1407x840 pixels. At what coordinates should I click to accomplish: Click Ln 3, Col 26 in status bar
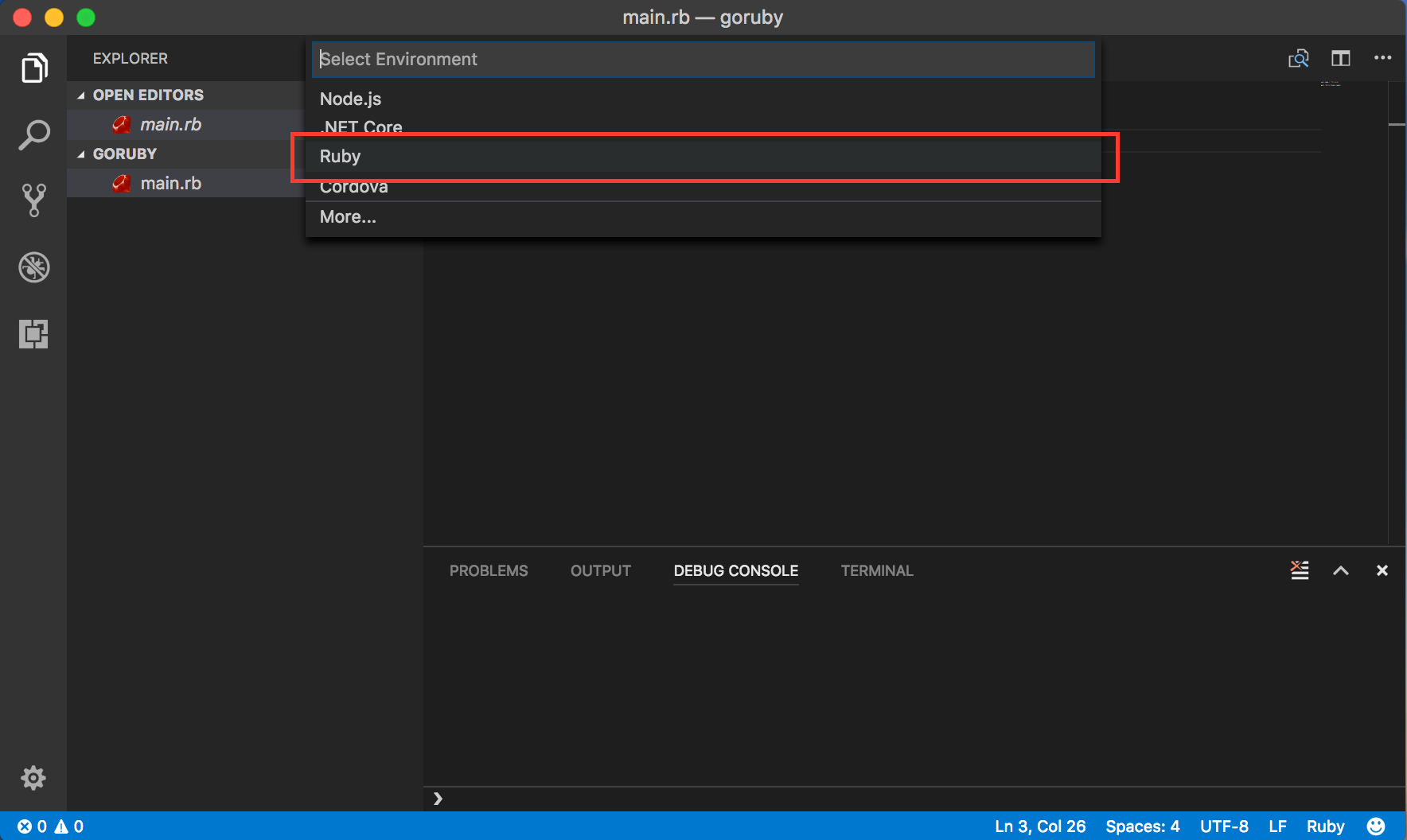click(x=1040, y=826)
